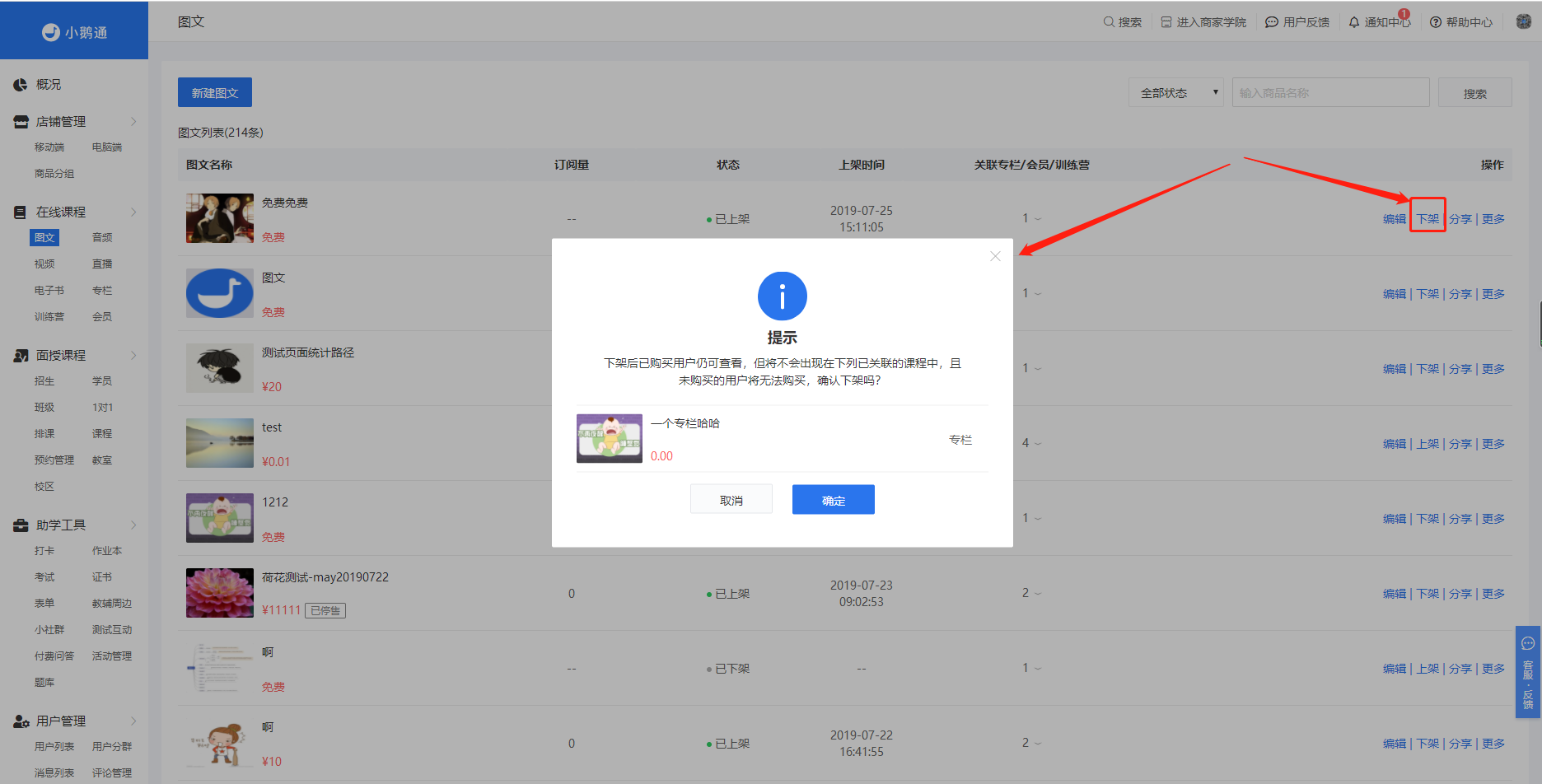Image resolution: width=1542 pixels, height=784 pixels.
Task: Expand the 店铺管理 chevron
Action: [x=133, y=122]
